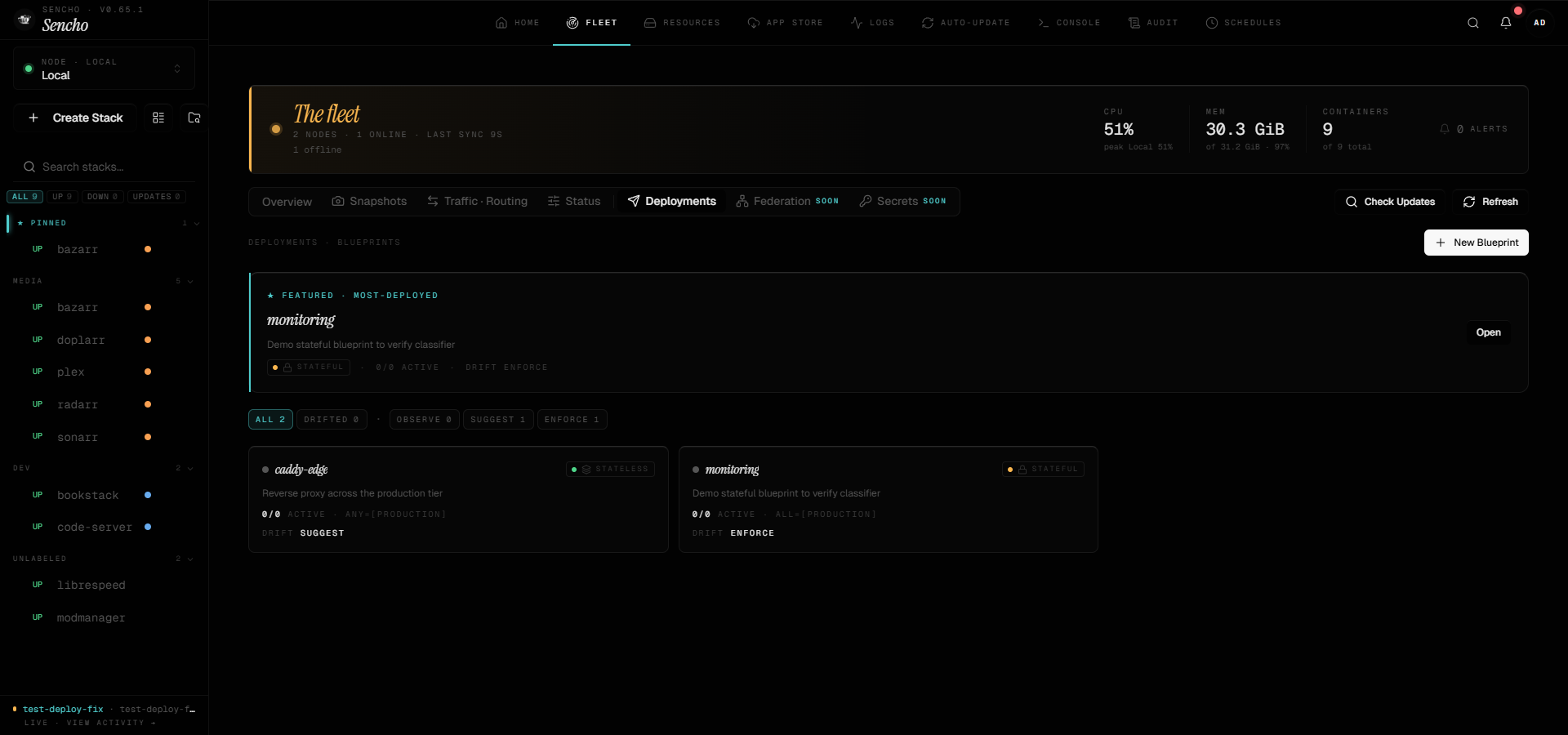Click the Check Updates button

1390,202
